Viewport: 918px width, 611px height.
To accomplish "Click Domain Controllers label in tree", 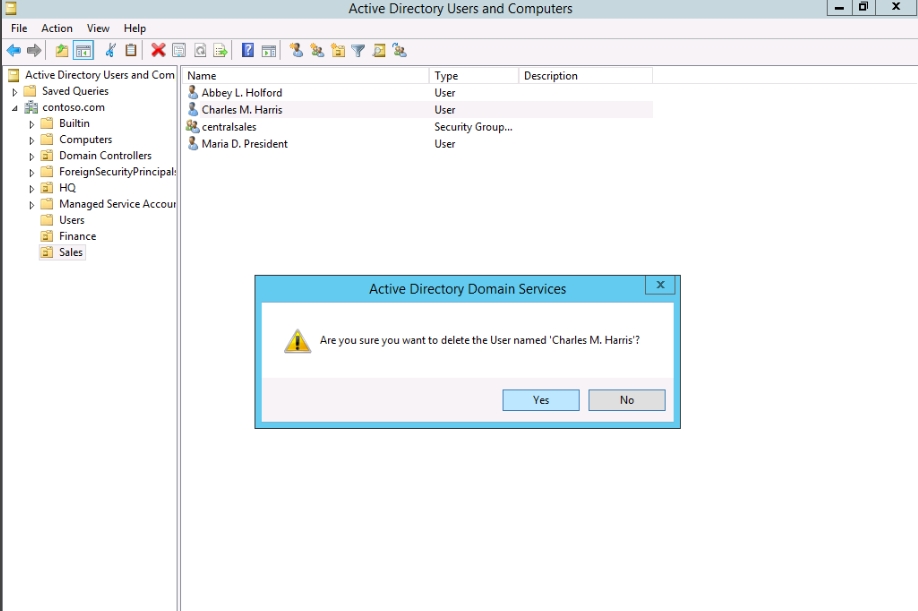I will click(x=105, y=156).
